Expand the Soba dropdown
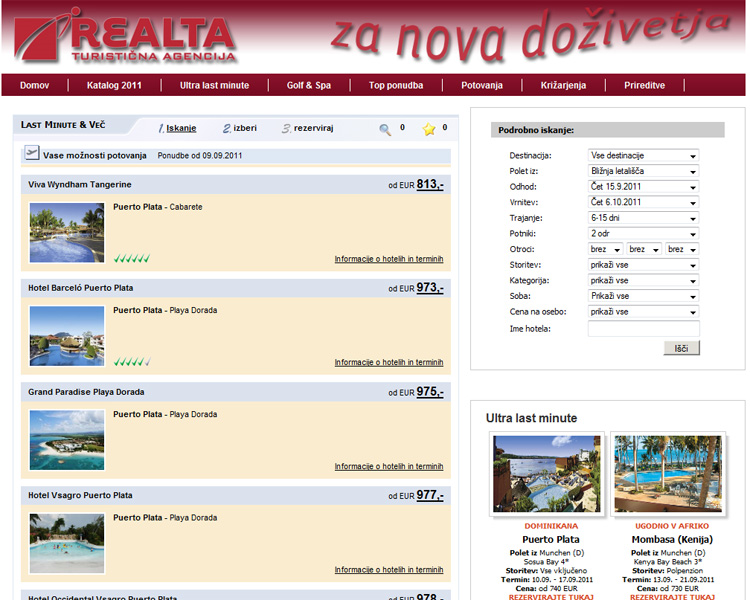 (x=643, y=296)
